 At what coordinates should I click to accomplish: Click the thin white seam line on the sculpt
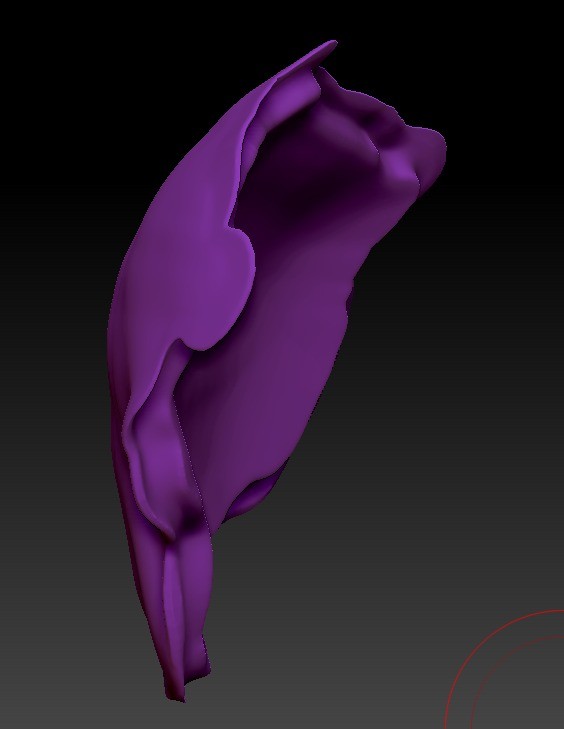click(x=191, y=456)
